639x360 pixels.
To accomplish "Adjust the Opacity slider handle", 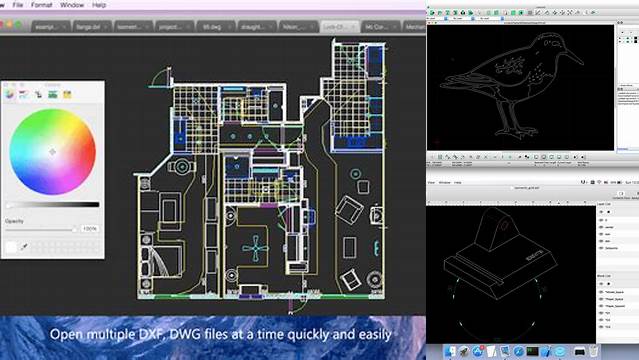I will pos(74,230).
